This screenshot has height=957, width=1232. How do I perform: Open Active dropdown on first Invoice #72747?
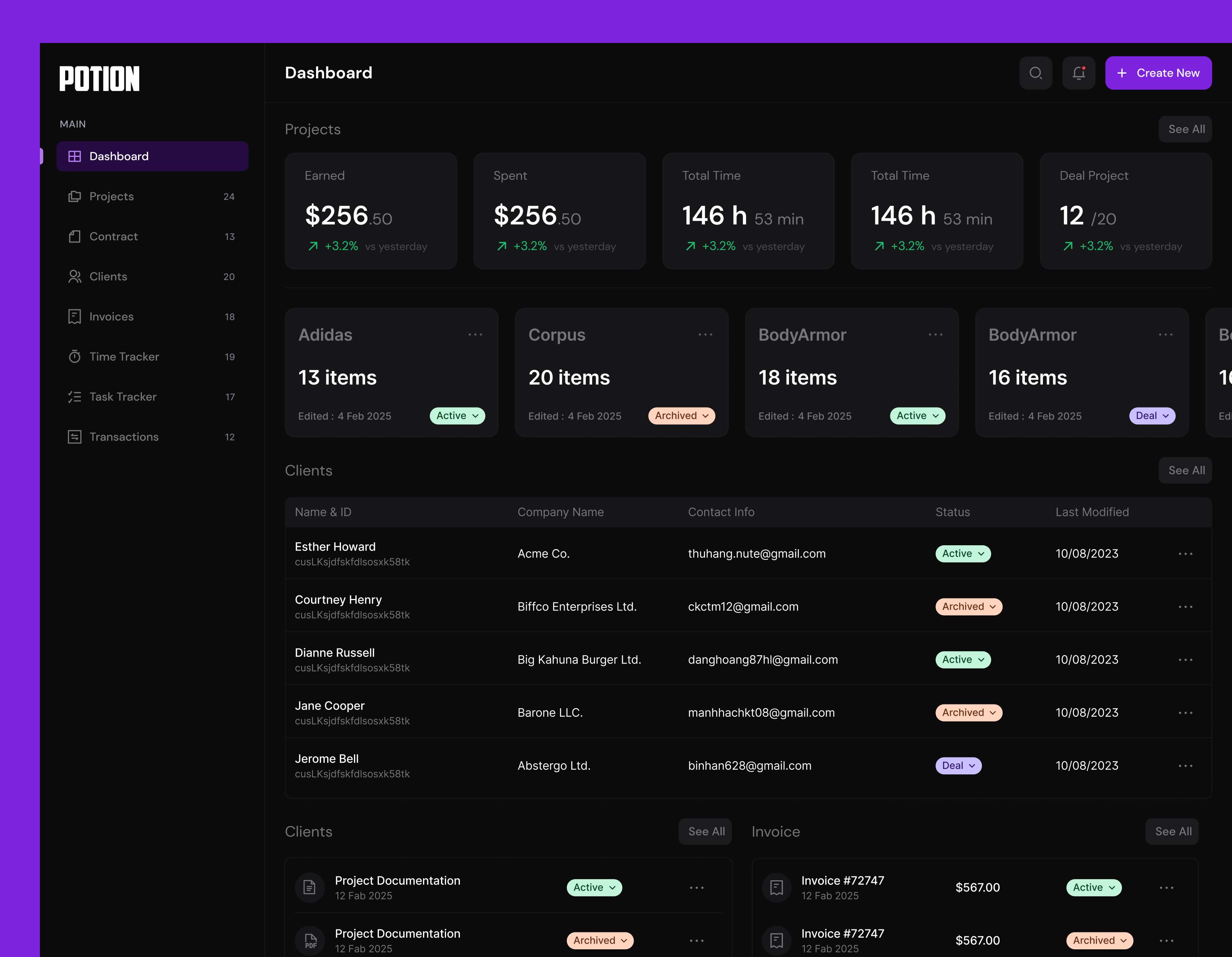pyautogui.click(x=1093, y=888)
